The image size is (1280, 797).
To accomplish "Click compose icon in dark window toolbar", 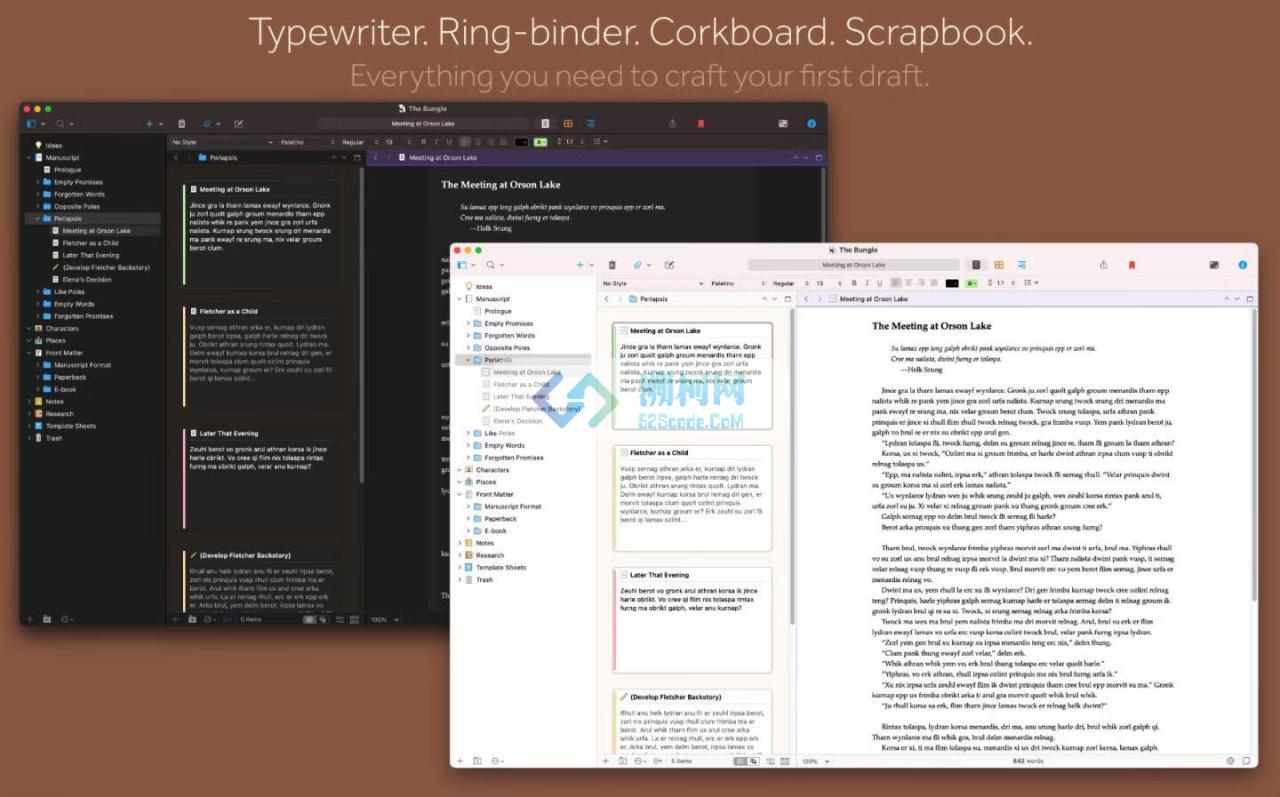I will pos(238,124).
